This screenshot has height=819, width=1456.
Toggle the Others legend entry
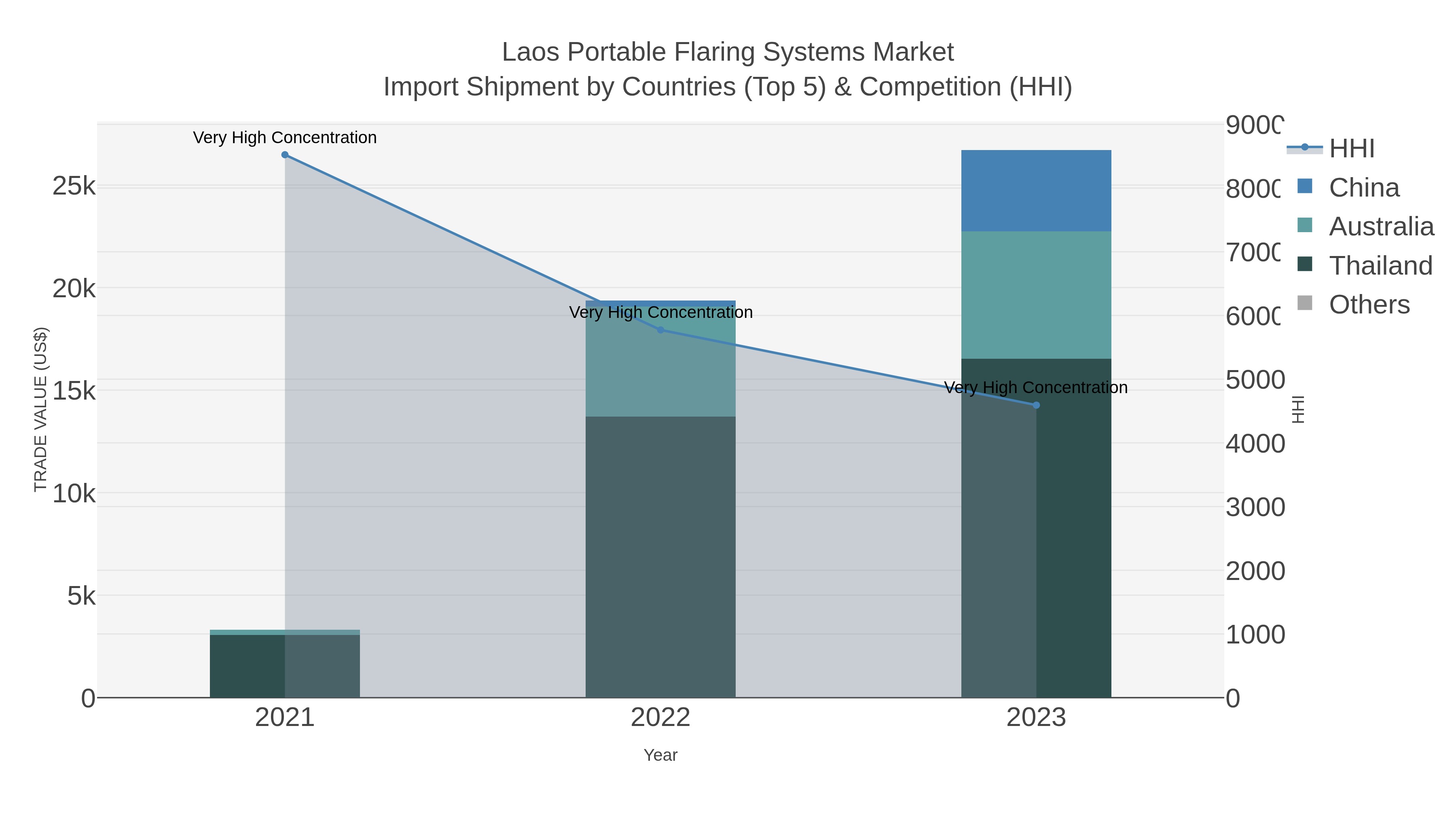(1353, 305)
